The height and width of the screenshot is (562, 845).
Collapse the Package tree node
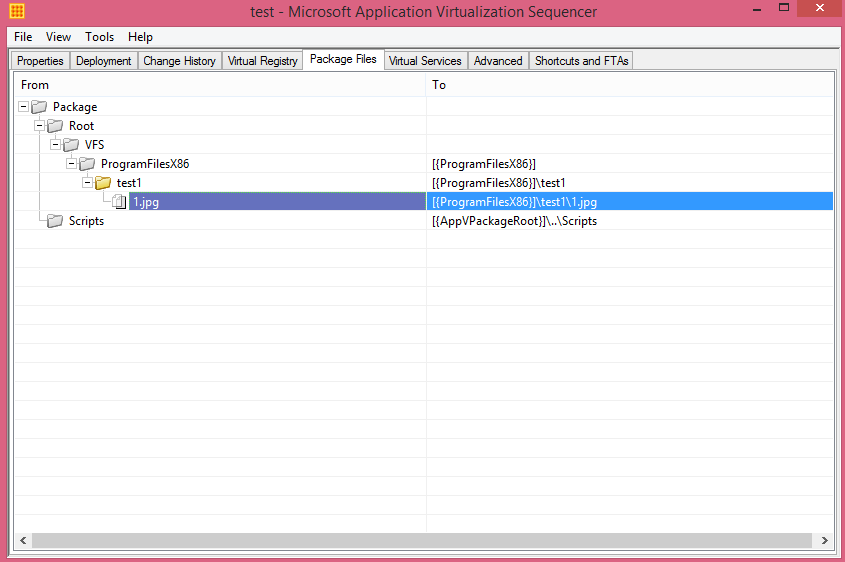[23, 107]
